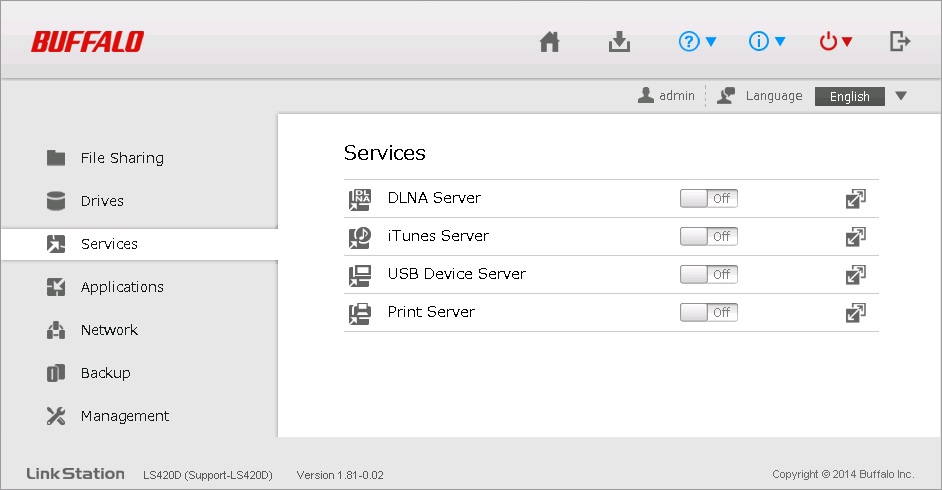Screen dimensions: 942x490
Task: Toggle the DLNA Server switch on
Action: coord(709,199)
